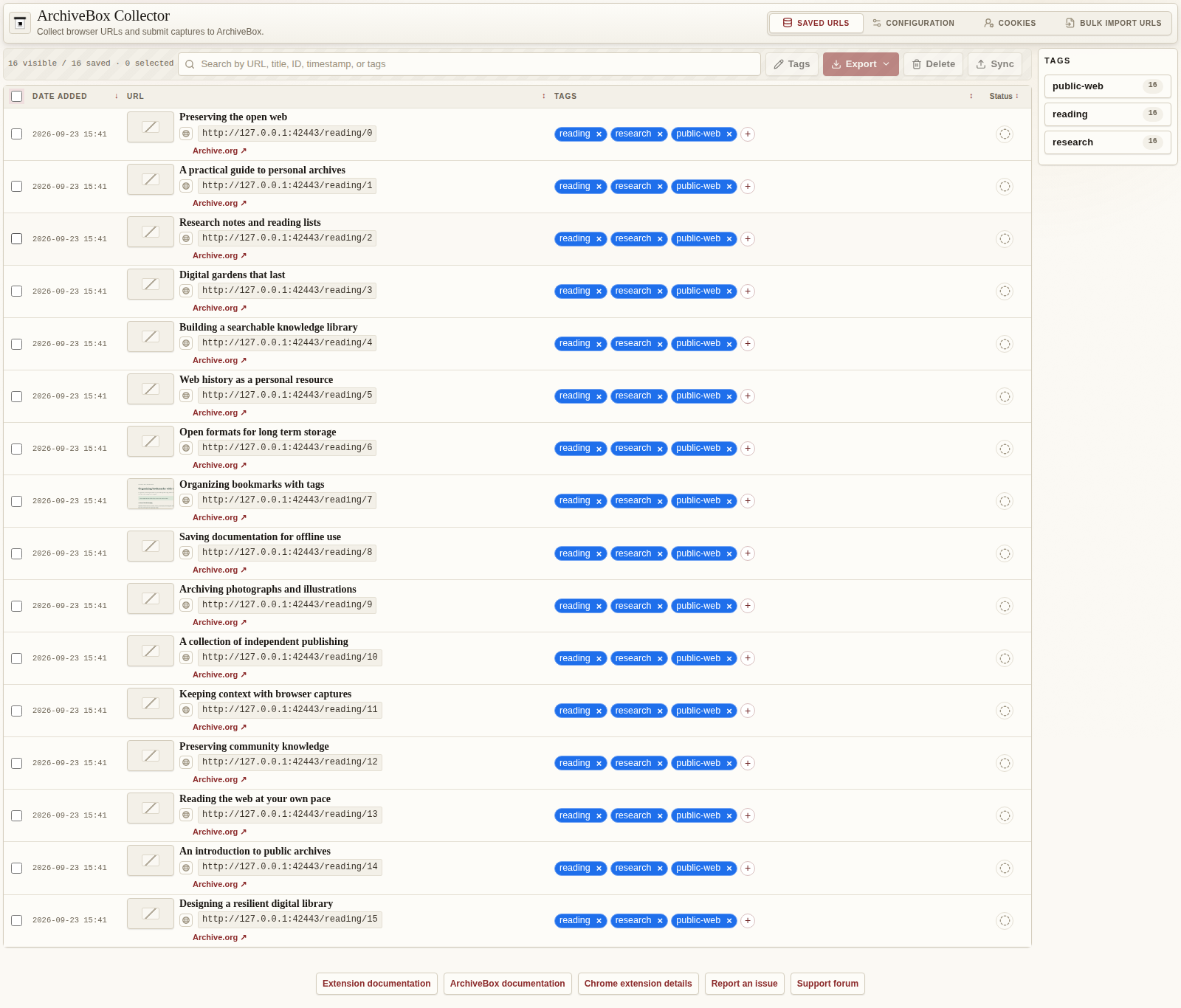The image size is (1181, 1008).
Task: Remove the public-web tag from reading/15 row
Action: [729, 921]
